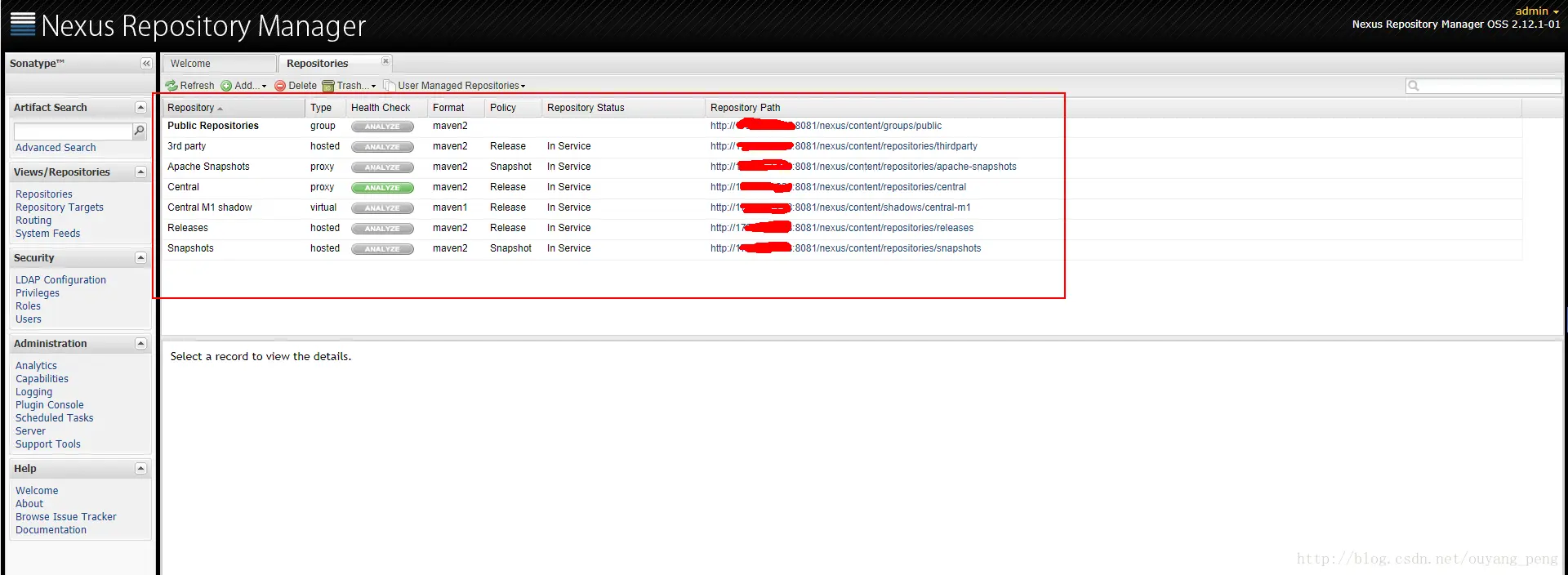This screenshot has width=1568, height=575.
Task: Open the Help Welcome link
Action: click(x=37, y=491)
